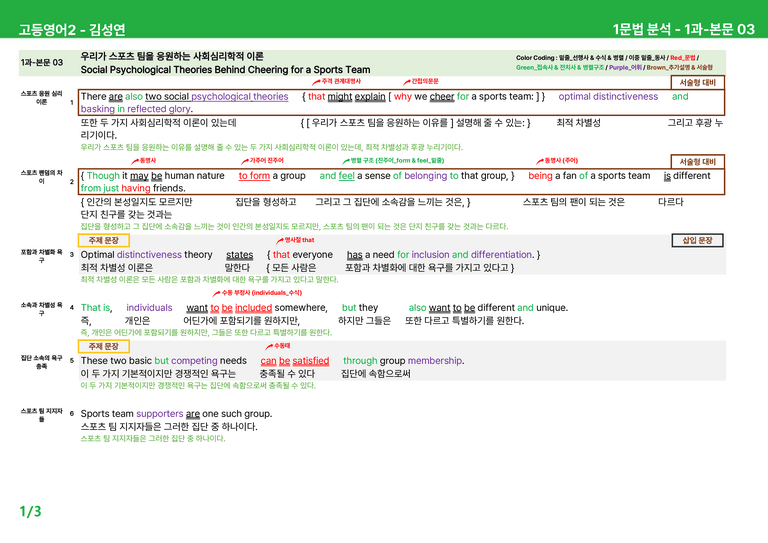Click the green translation under sentence 1
The height and width of the screenshot is (543, 768).
(271, 147)
